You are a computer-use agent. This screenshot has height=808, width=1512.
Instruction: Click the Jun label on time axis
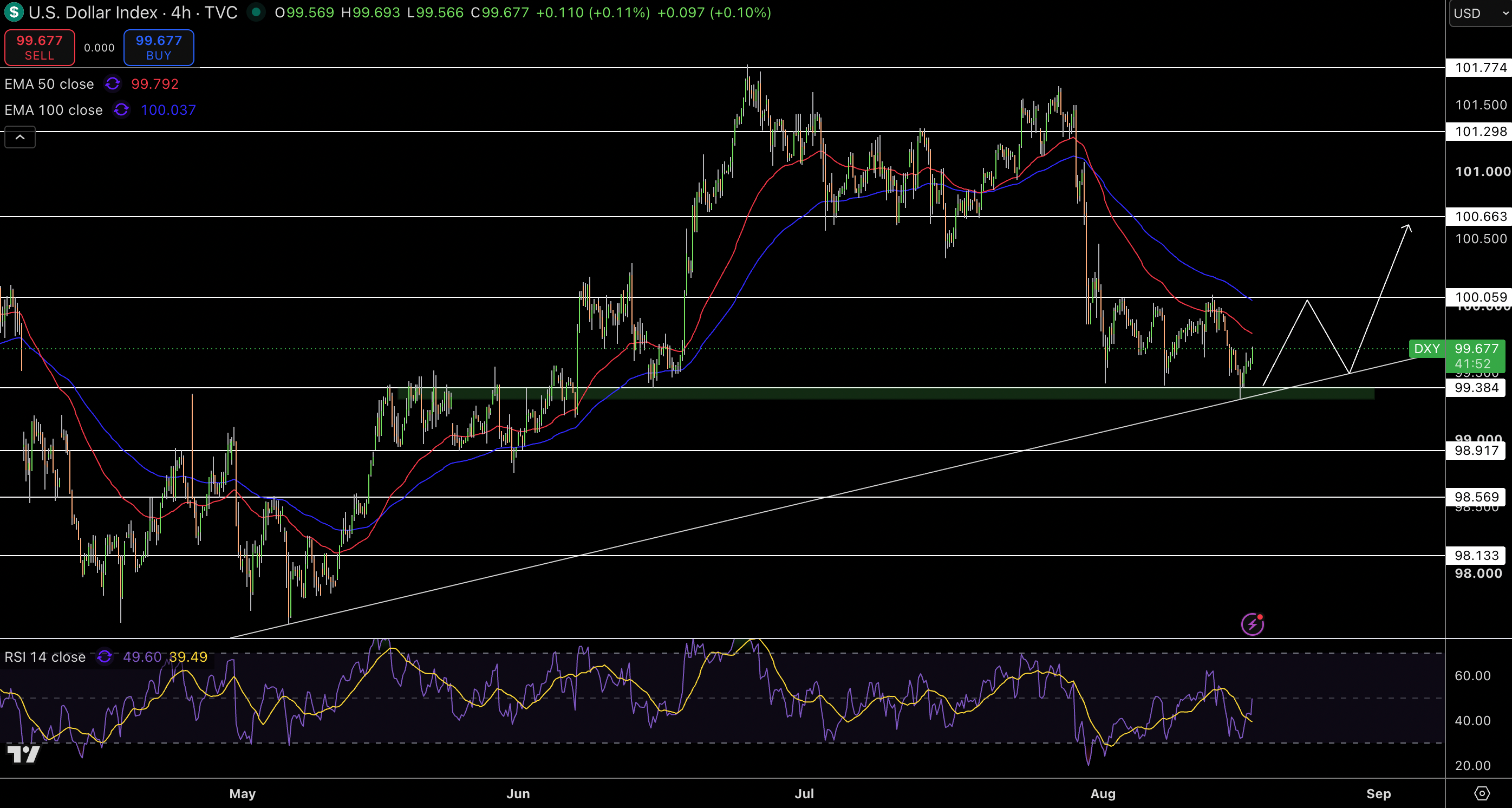tap(518, 793)
